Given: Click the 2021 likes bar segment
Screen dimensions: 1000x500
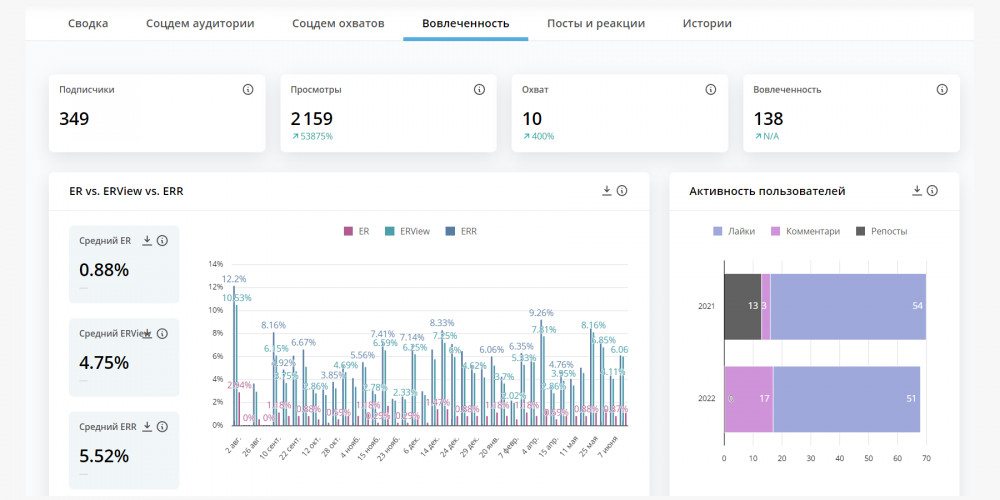Looking at the screenshot, I should 848,306.
